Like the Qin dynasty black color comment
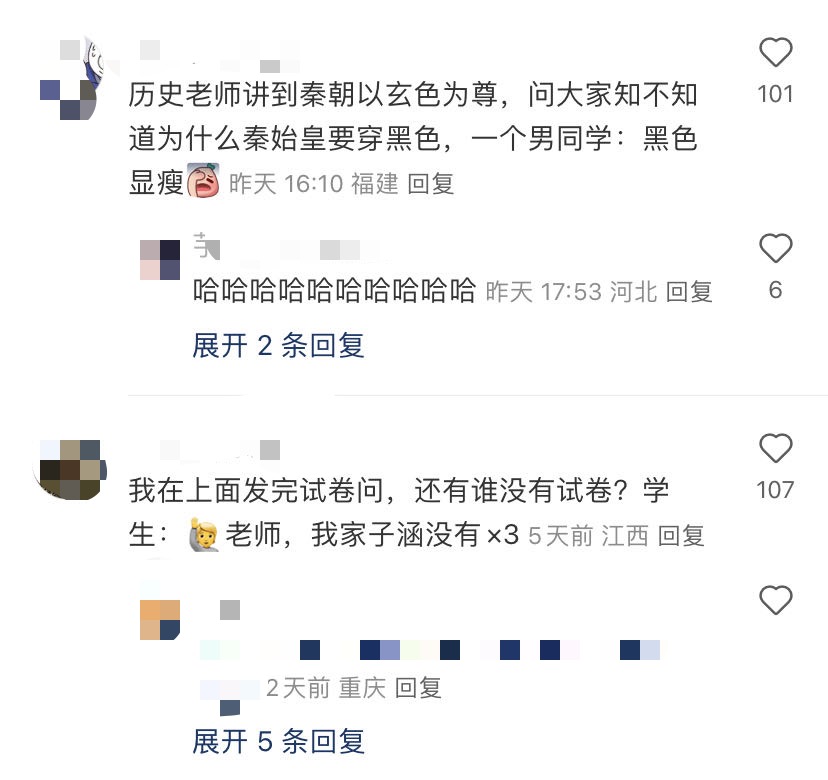The image size is (828, 780). pos(775,52)
